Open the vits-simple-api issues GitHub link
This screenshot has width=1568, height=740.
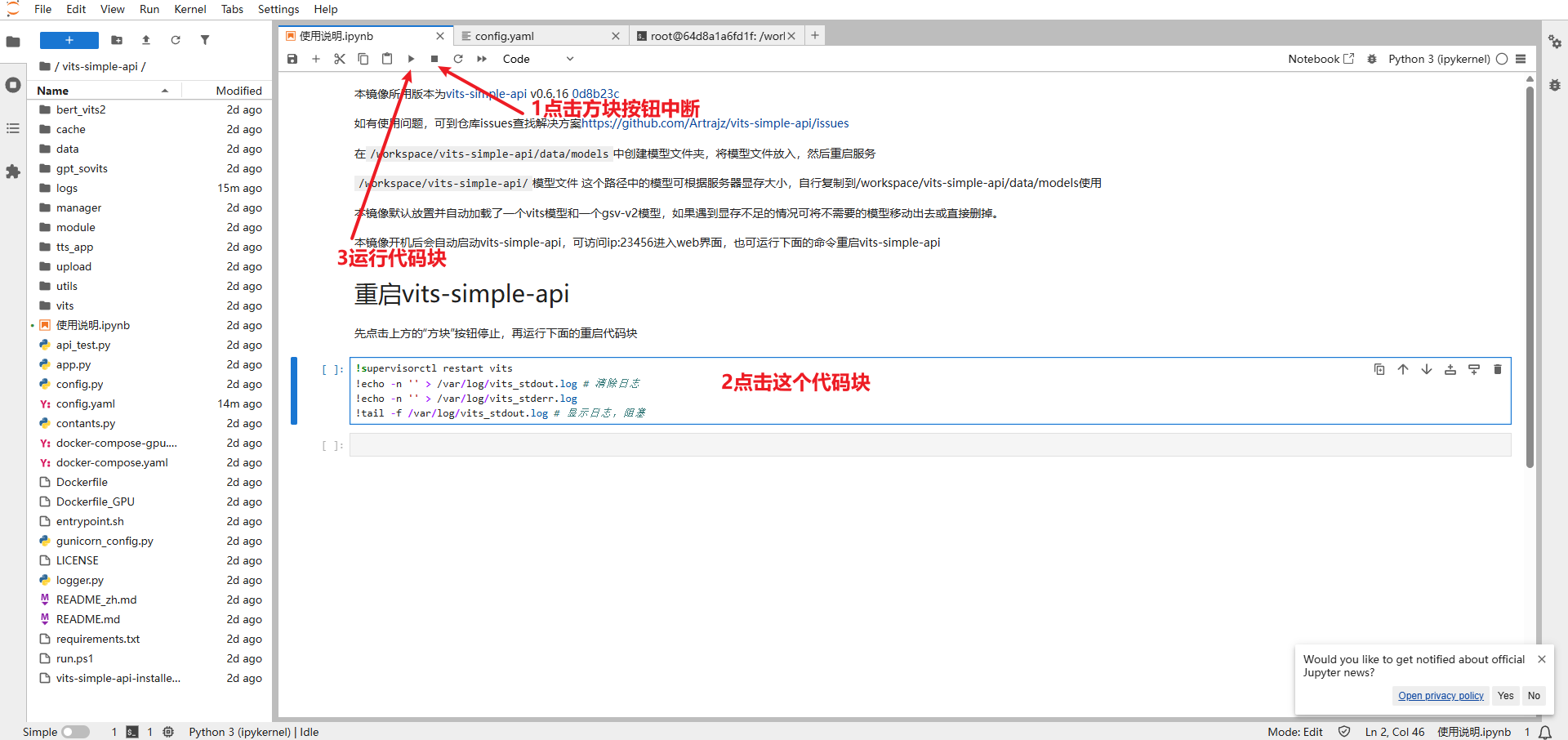click(715, 123)
